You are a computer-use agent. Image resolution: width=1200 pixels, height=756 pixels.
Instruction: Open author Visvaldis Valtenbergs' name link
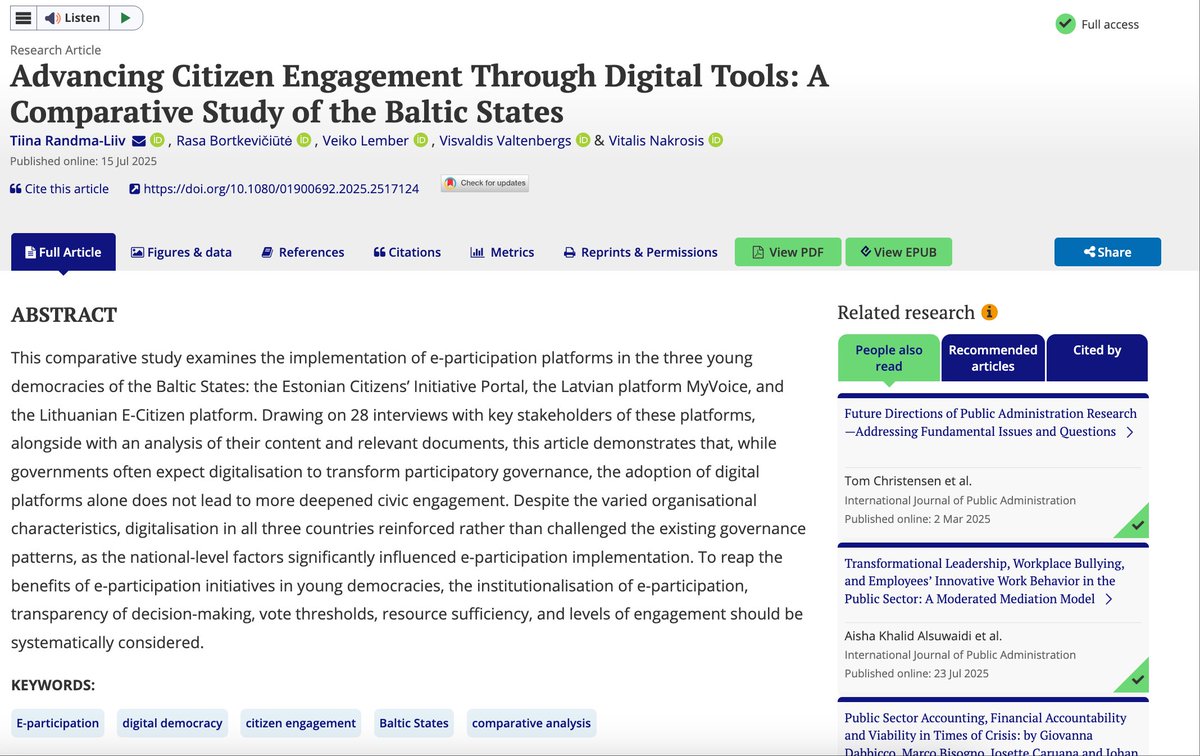[x=505, y=141]
